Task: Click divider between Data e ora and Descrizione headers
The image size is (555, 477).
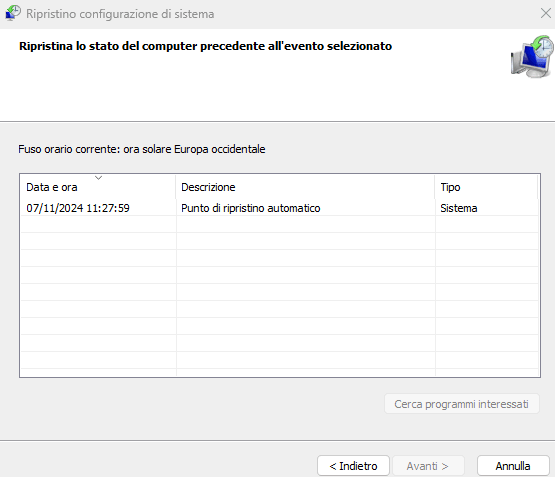Action: pyautogui.click(x=176, y=187)
